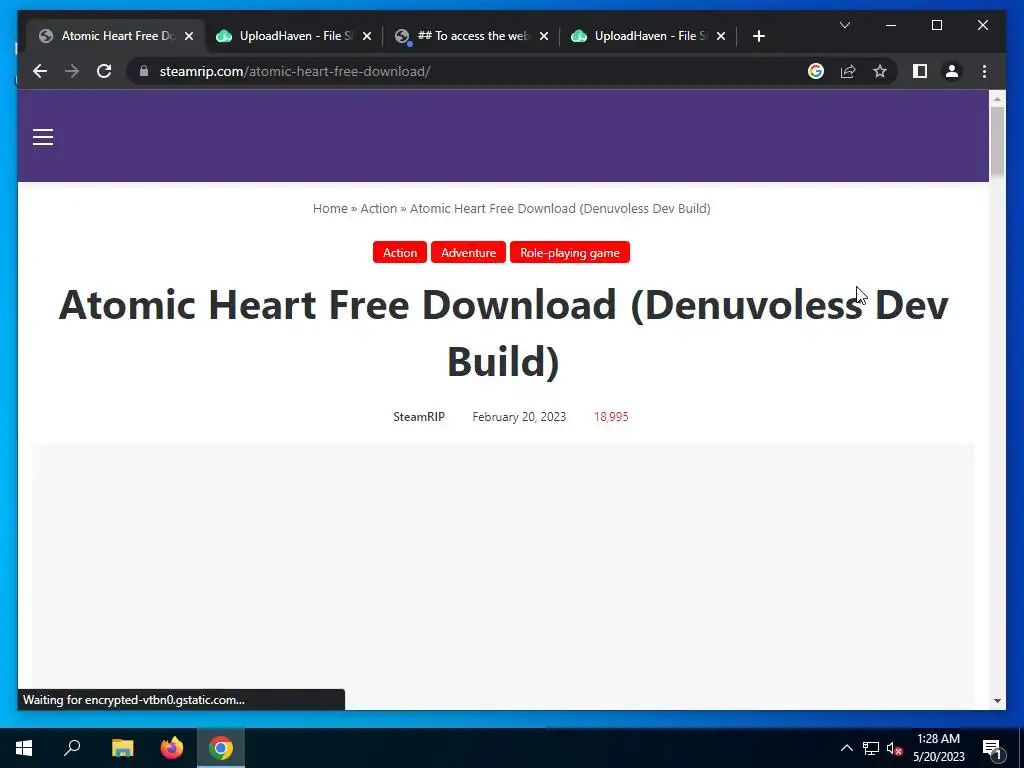1024x768 pixels.
Task: Close the first UploadHaven tab
Action: point(366,36)
